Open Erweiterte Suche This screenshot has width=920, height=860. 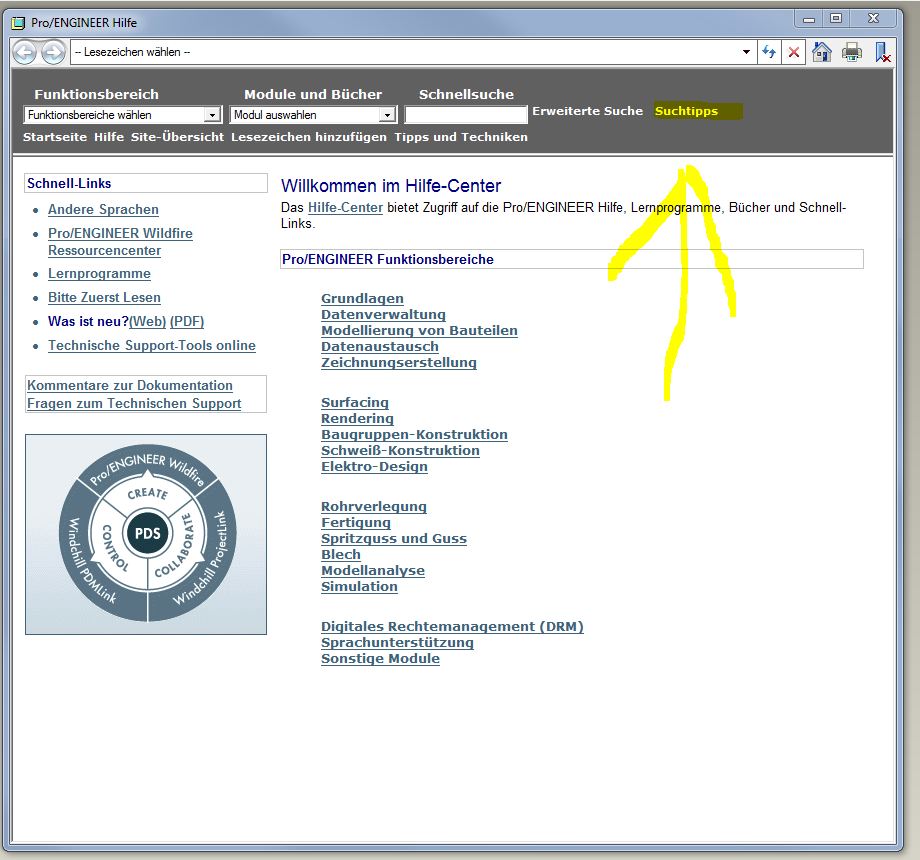tap(587, 111)
